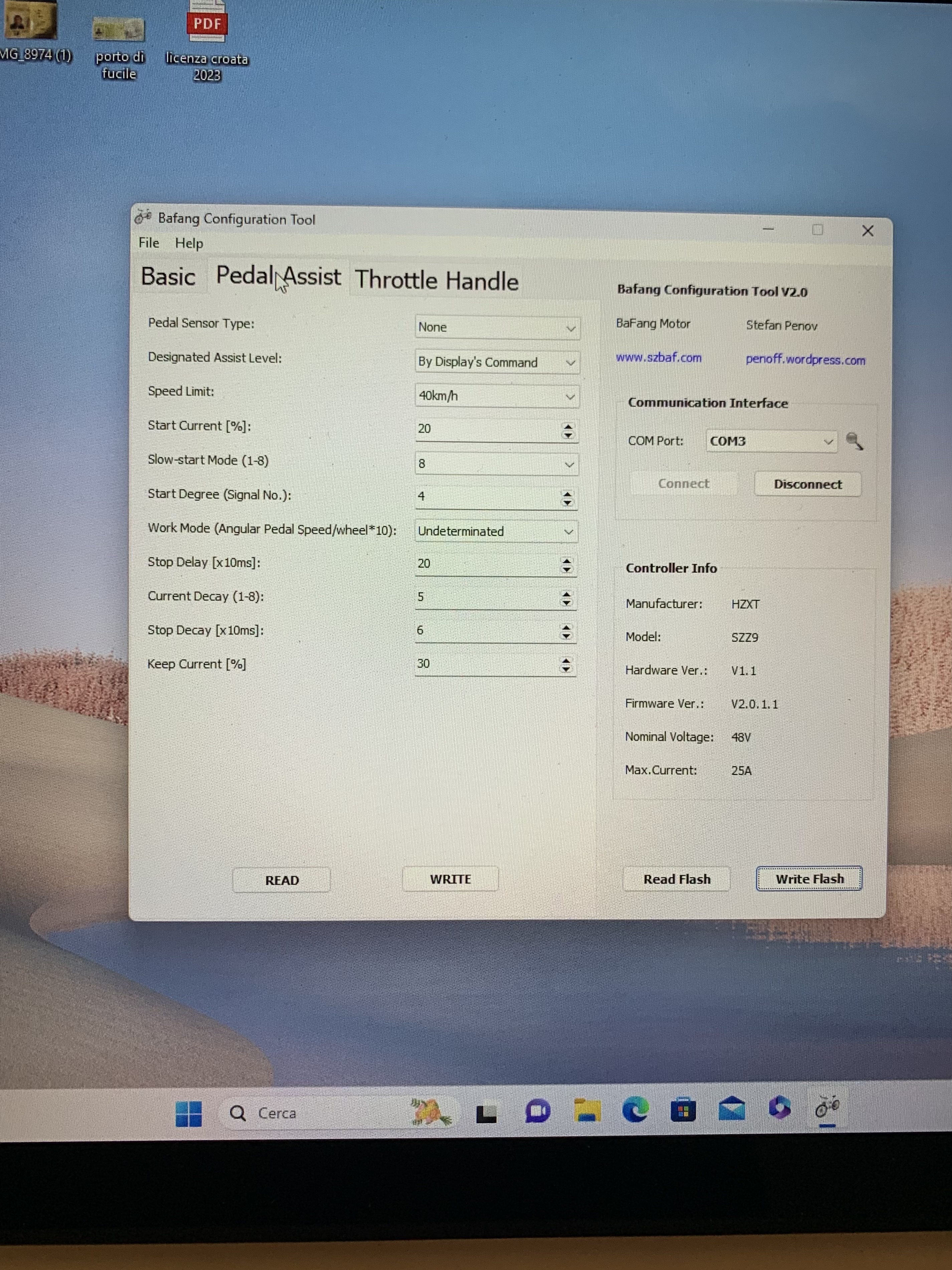
Task: Click the READ button
Action: (281, 880)
